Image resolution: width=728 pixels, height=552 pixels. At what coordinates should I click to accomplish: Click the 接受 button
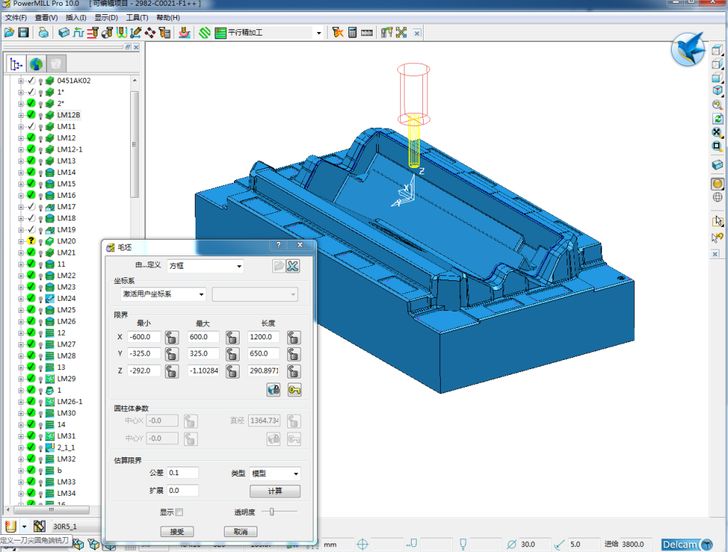pyautogui.click(x=177, y=532)
